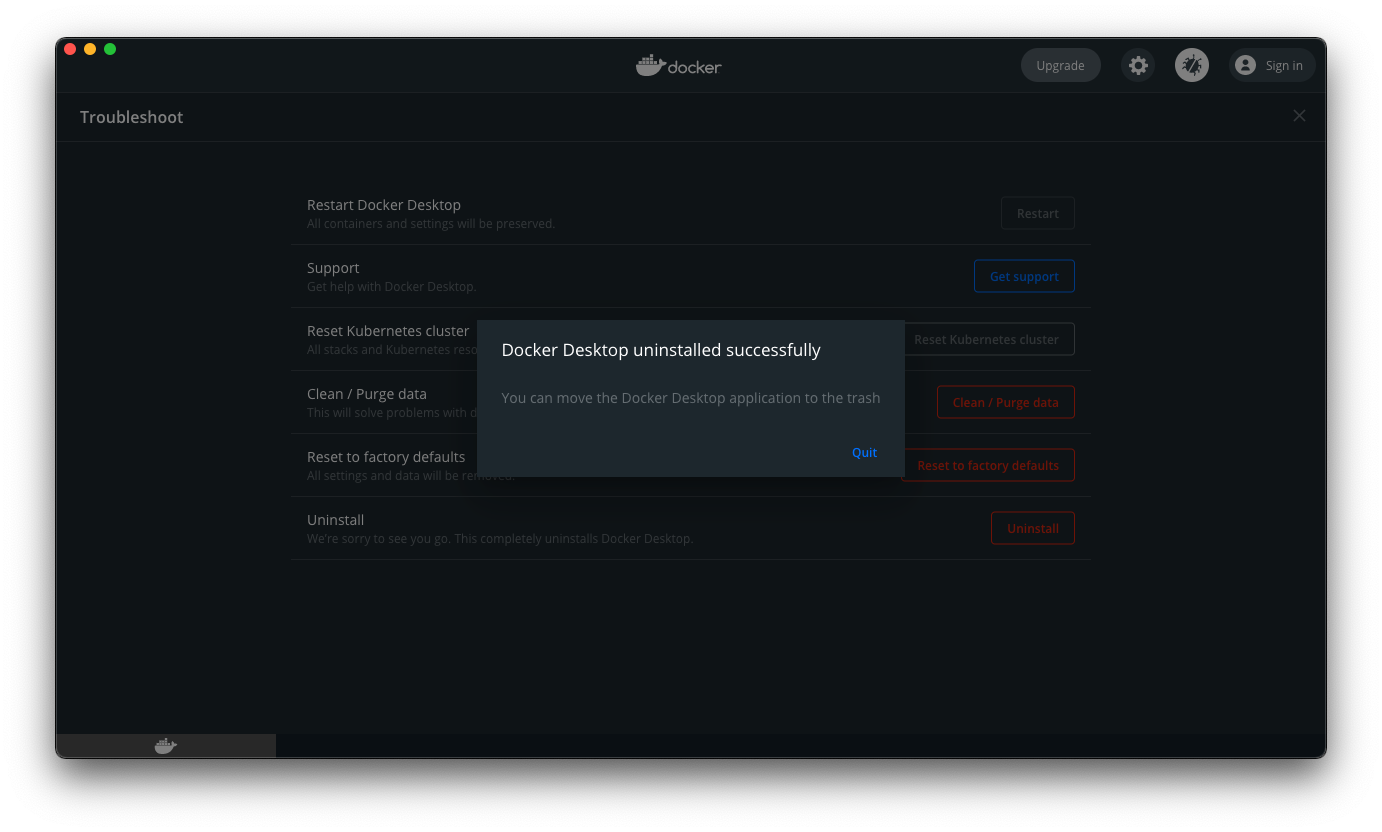The image size is (1382, 832).
Task: Click the troubleshoot bug icon
Action: point(1191,66)
